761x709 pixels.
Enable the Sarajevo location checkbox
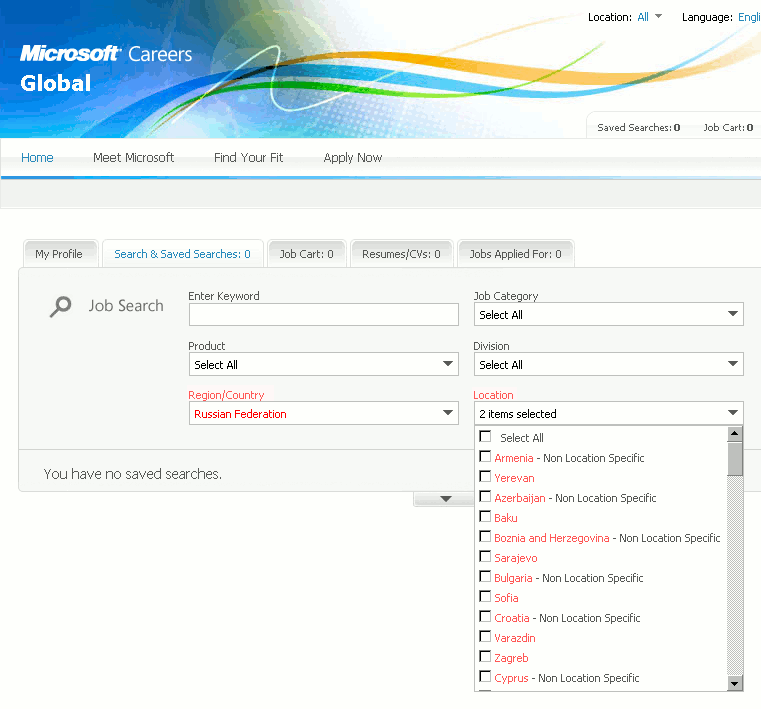coord(486,557)
